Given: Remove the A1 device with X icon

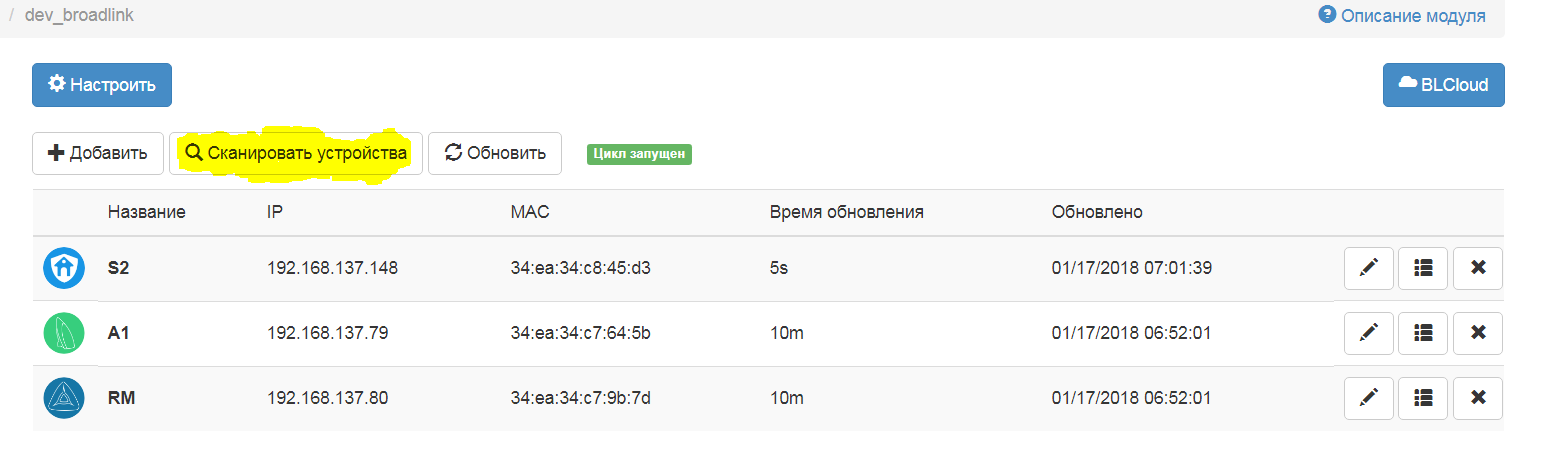Looking at the screenshot, I should point(1478,333).
